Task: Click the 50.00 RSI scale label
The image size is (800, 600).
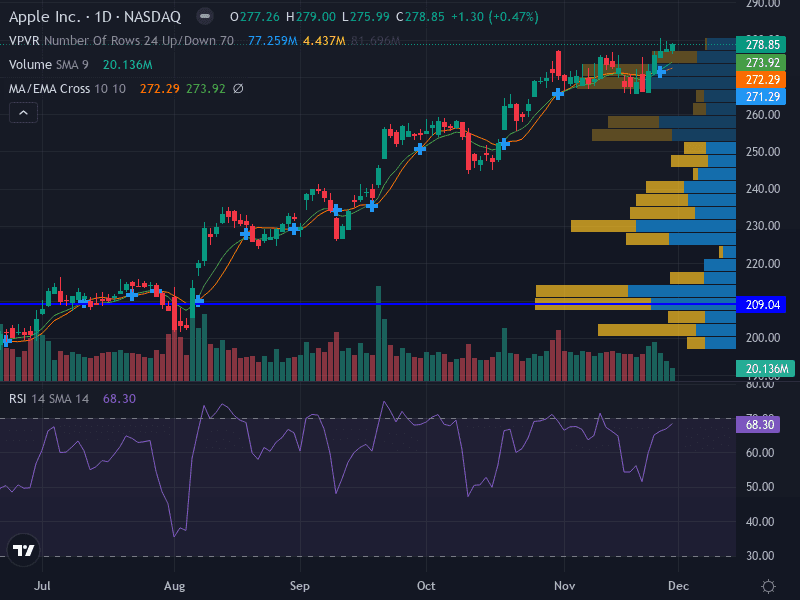Action: point(760,487)
